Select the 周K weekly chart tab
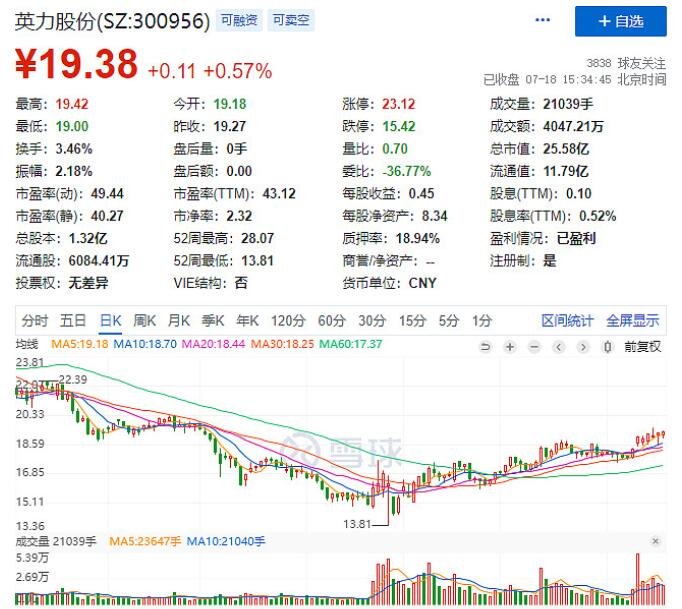Screen dimensions: 682x609 [x=144, y=321]
